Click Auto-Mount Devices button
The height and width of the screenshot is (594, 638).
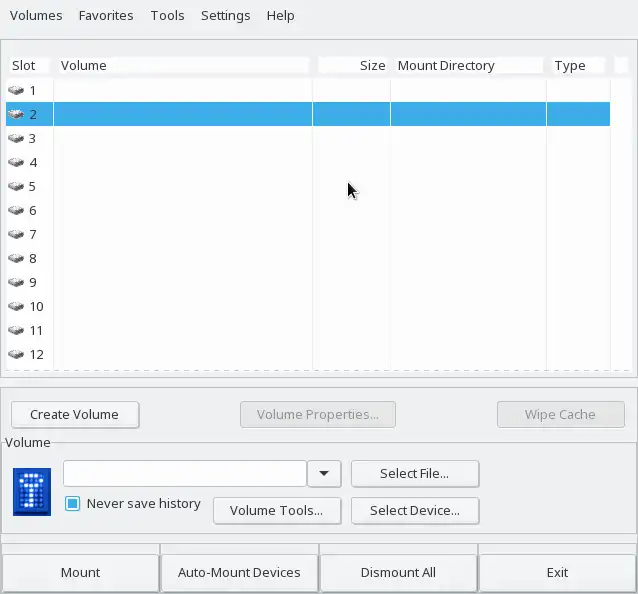pos(239,573)
